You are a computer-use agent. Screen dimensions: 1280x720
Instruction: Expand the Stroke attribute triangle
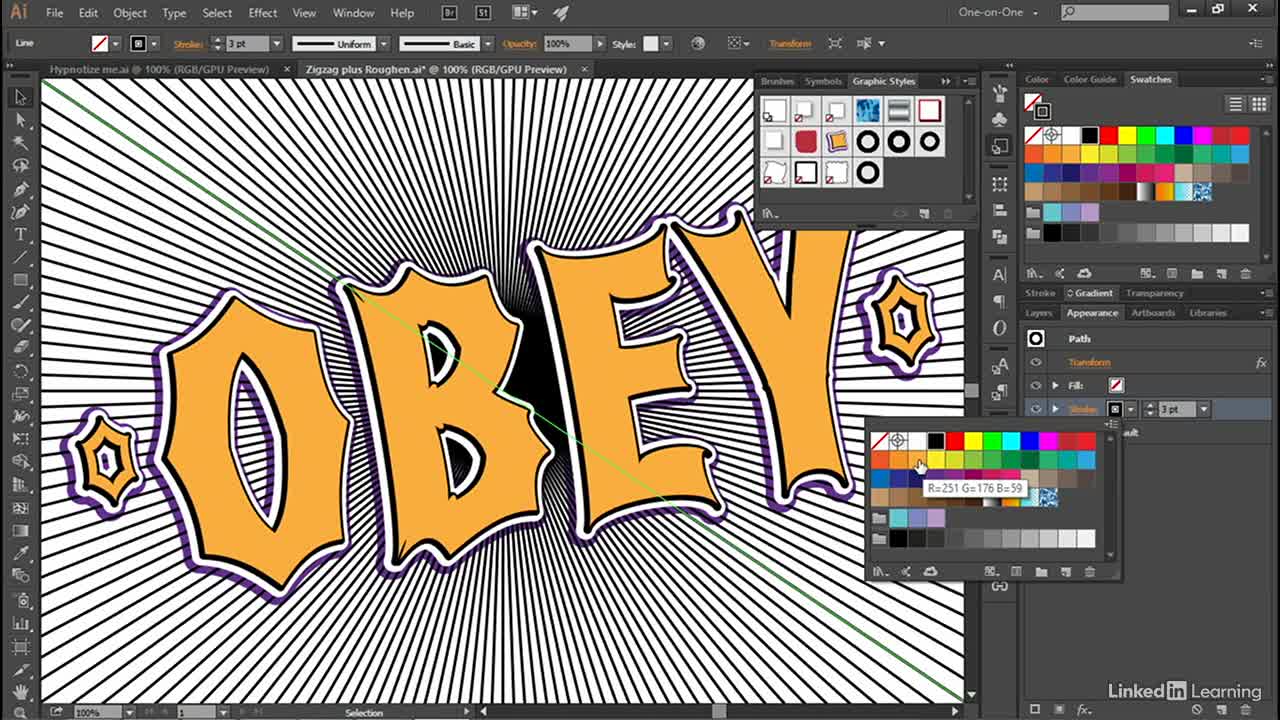[x=1055, y=409]
